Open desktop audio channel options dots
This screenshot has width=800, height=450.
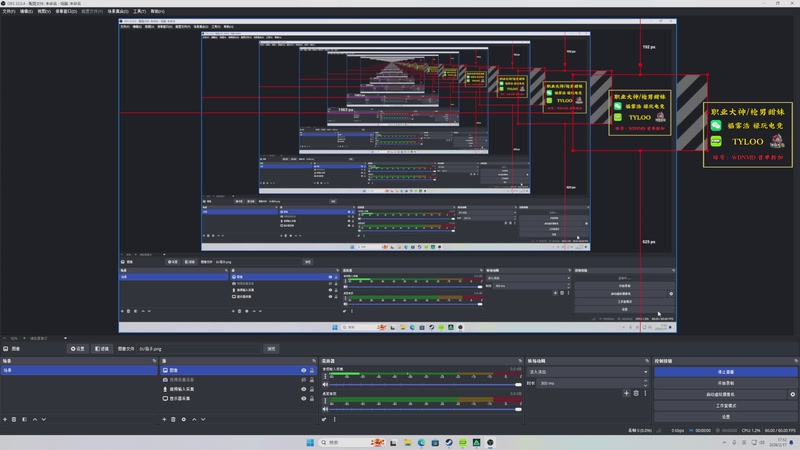point(325,401)
